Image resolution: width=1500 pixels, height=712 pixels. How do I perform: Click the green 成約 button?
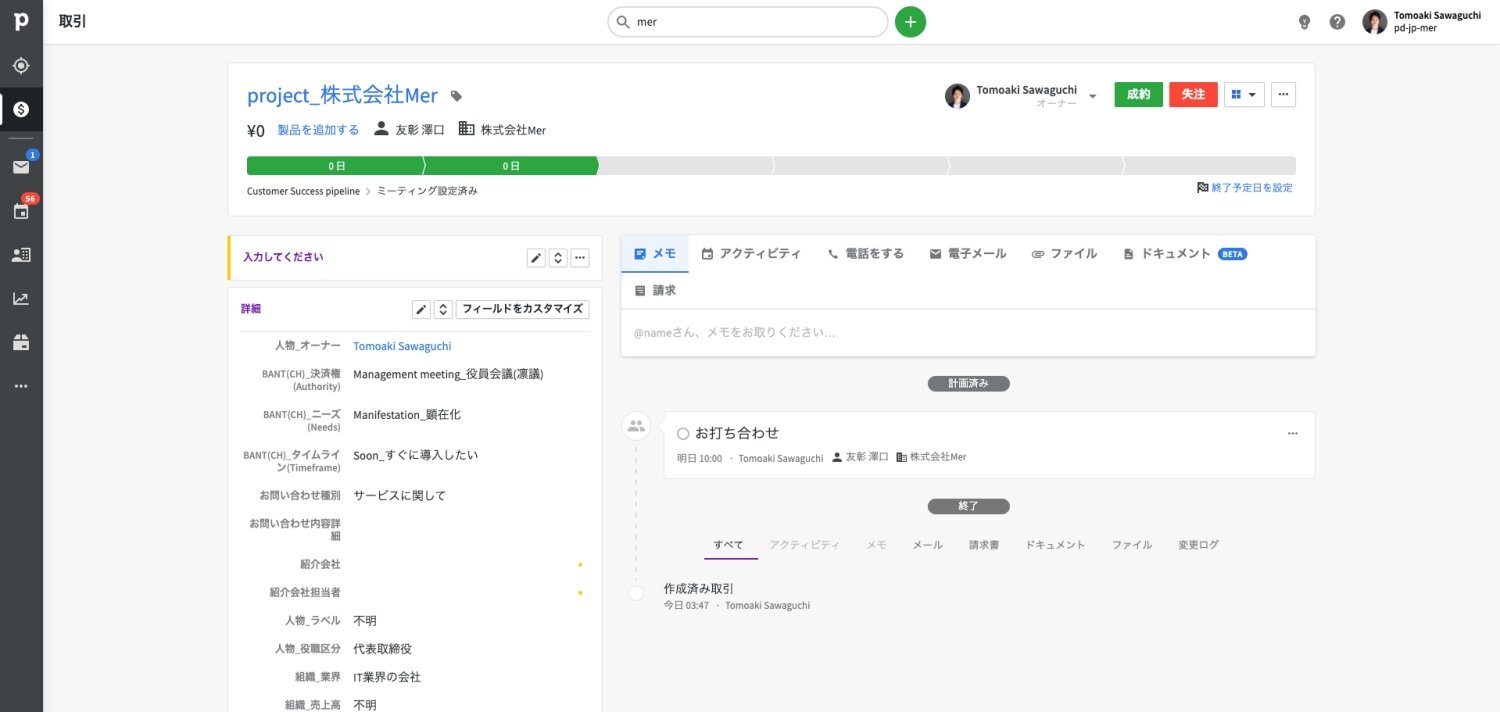point(1138,95)
